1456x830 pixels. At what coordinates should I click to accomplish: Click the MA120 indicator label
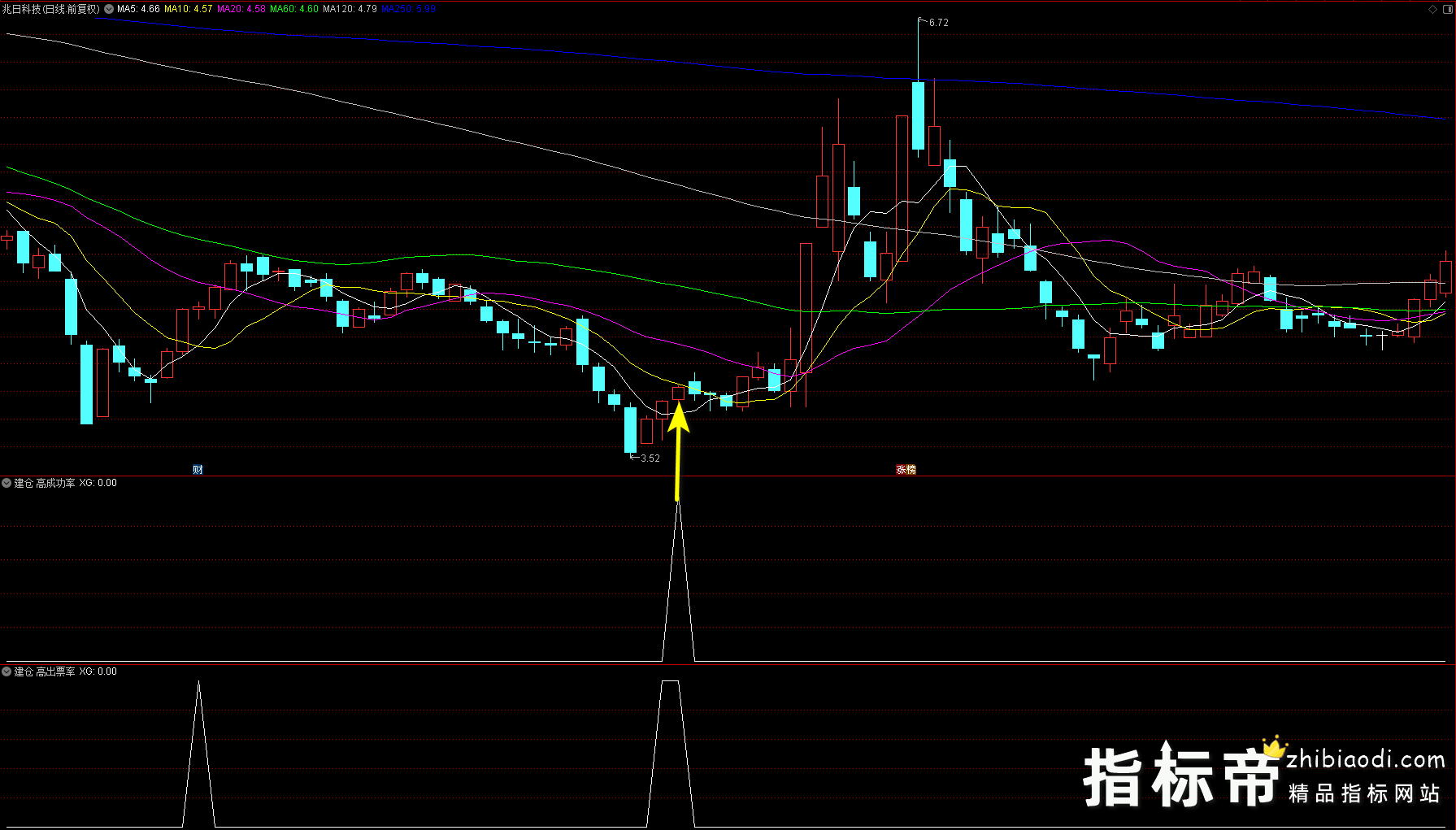350,9
